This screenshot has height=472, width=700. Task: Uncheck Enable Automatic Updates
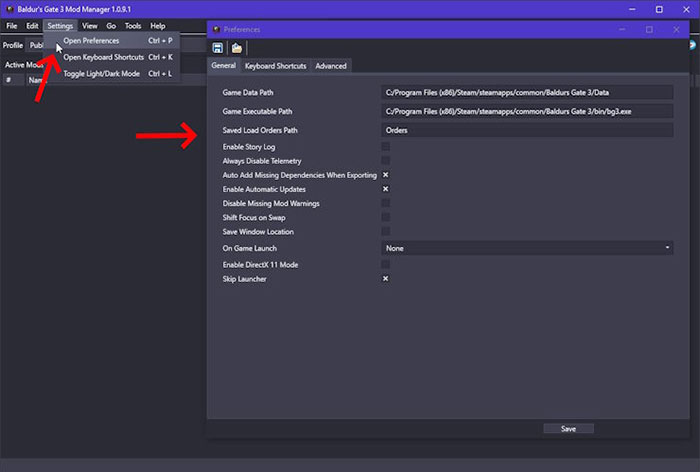(x=385, y=189)
